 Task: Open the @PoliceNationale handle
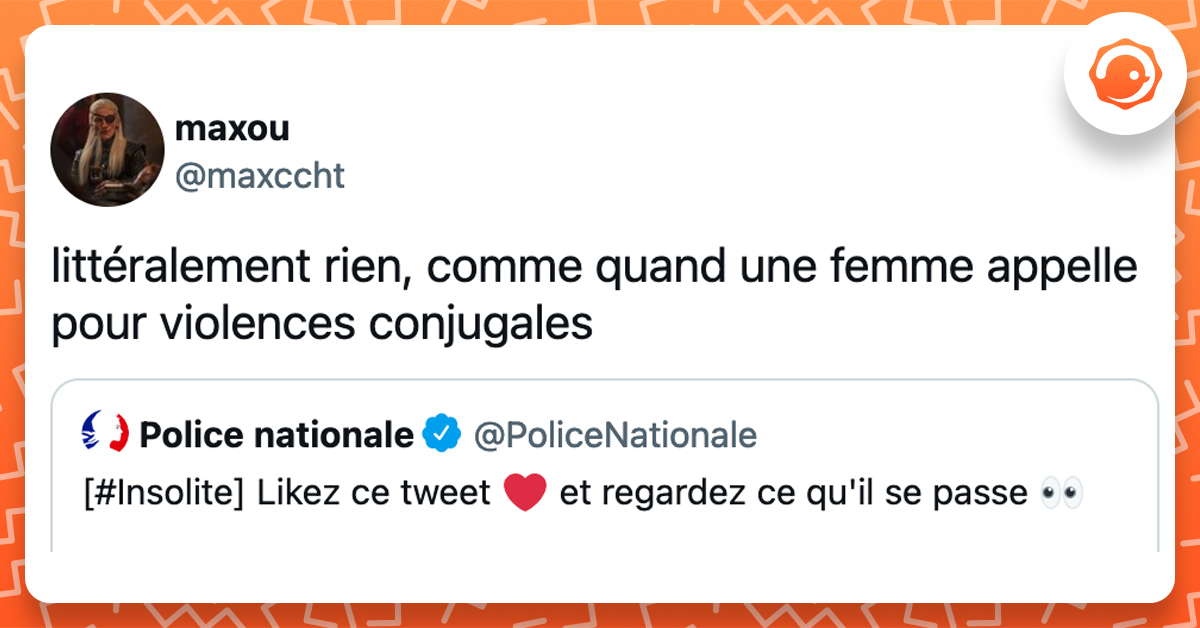coord(614,435)
